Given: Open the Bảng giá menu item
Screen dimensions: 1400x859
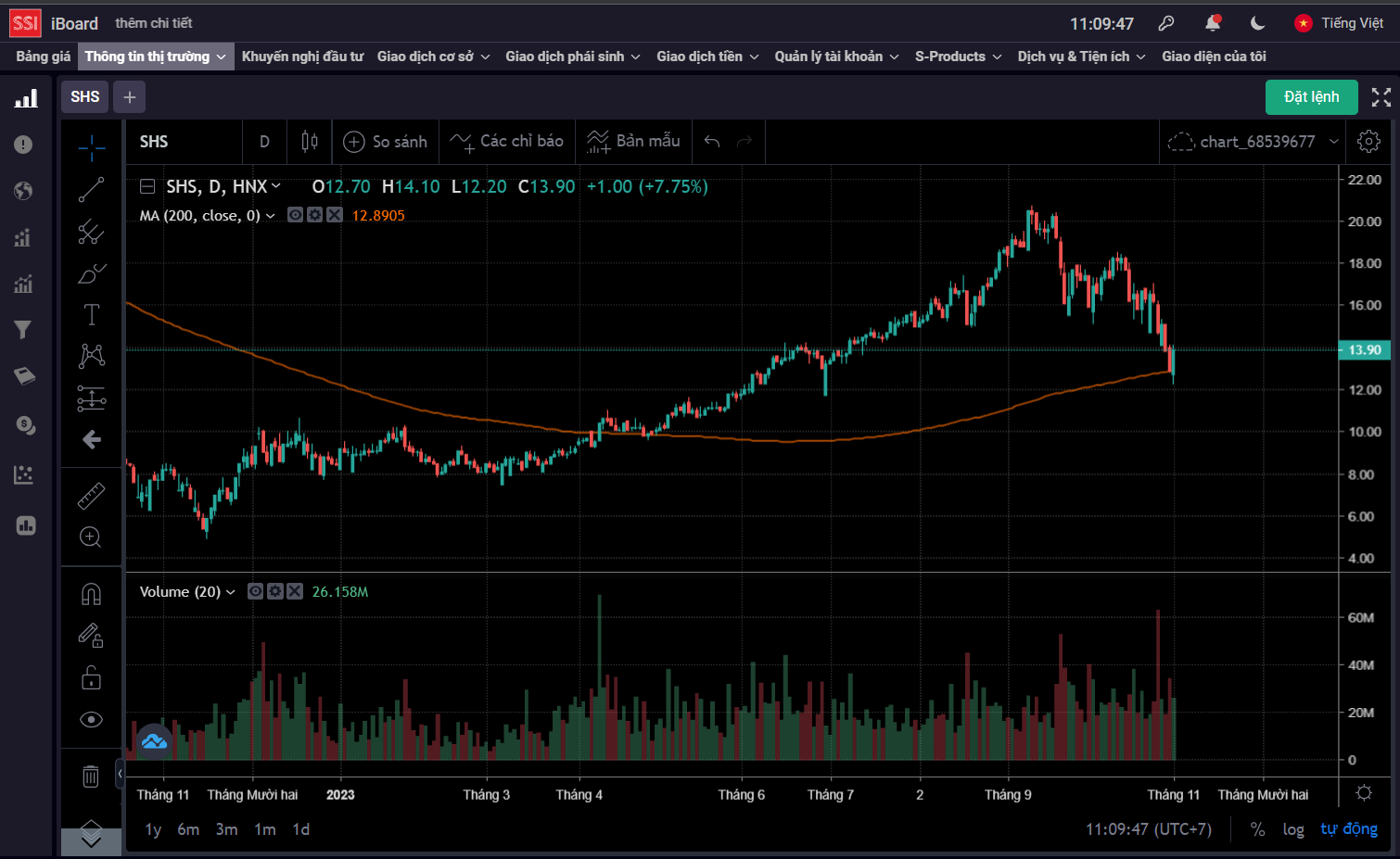Looking at the screenshot, I should [43, 57].
